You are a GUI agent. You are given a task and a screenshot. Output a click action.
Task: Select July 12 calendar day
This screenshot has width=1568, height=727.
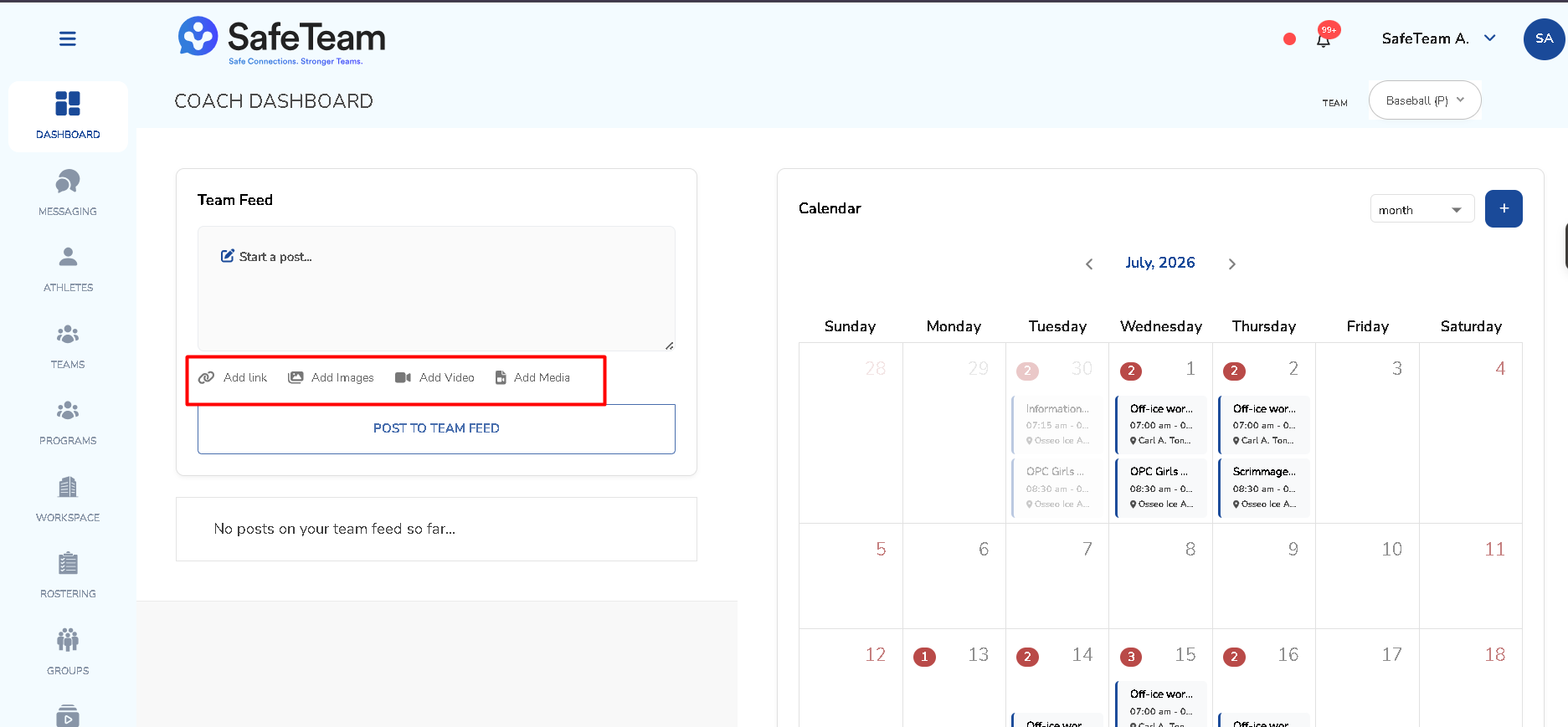tap(851, 678)
